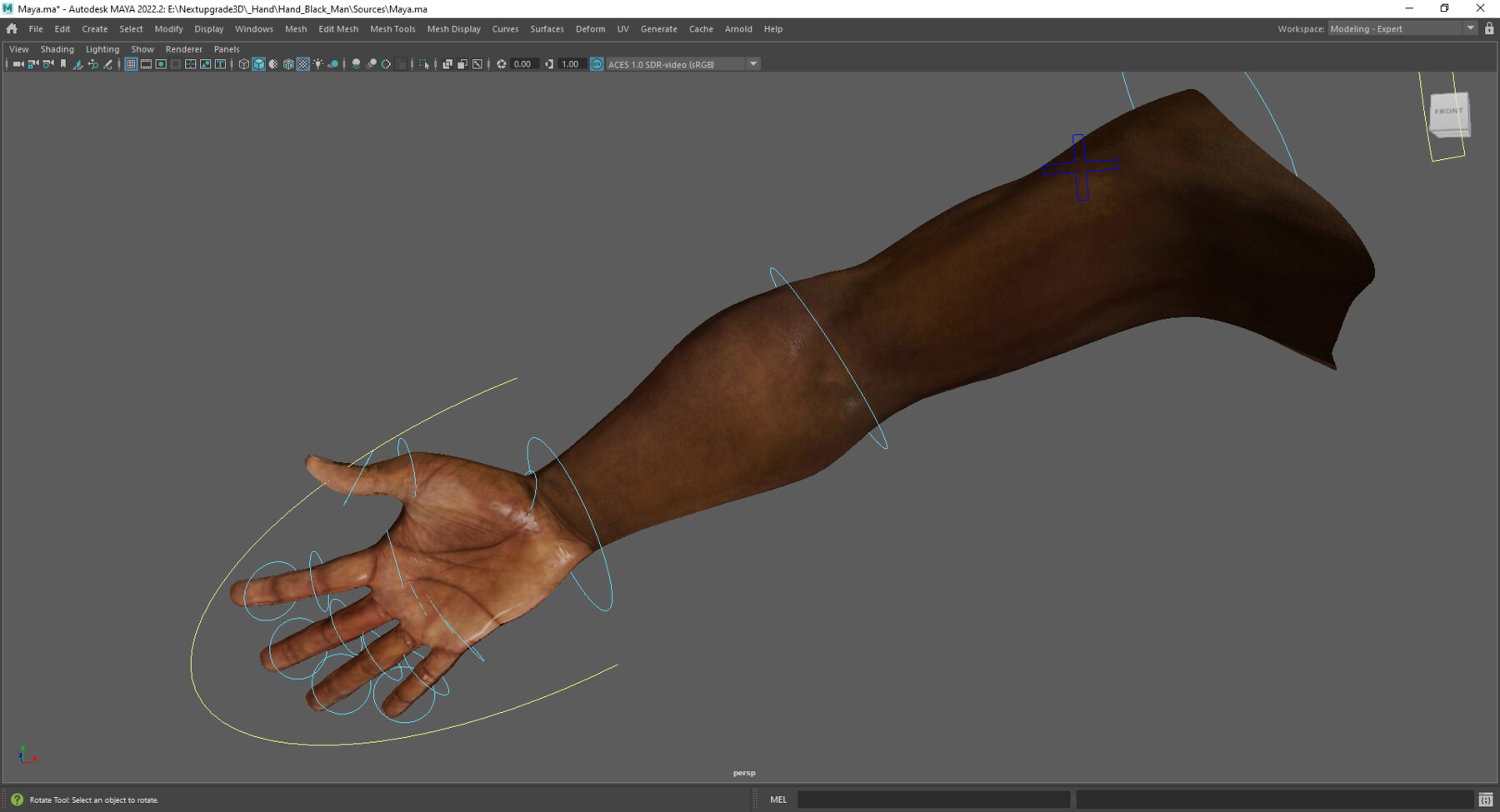
Task: Activate the Textured display mode icon
Action: pos(302,63)
